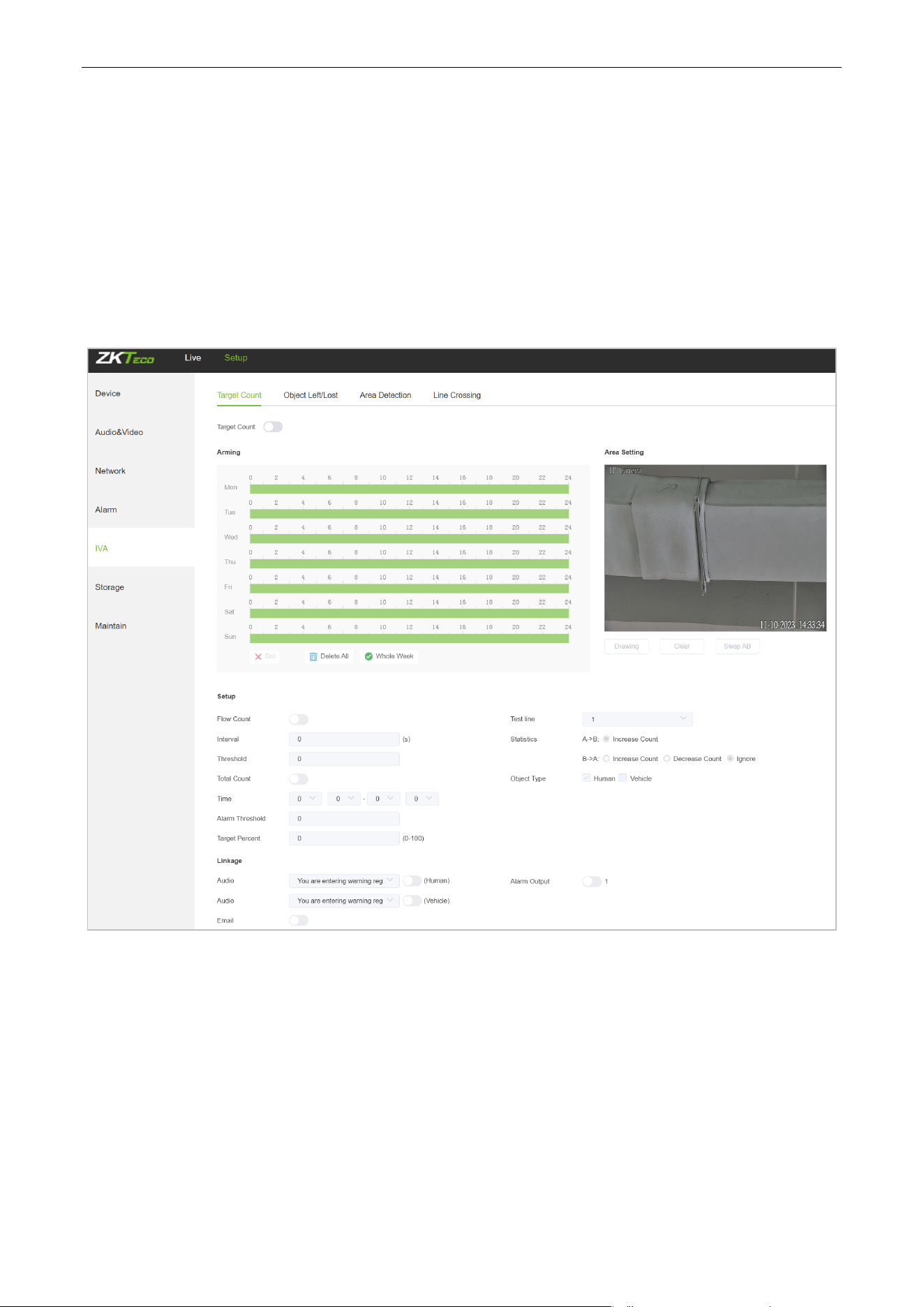The height and width of the screenshot is (1307, 924).
Task: Click the Sat arming schedule bar
Action: click(410, 613)
